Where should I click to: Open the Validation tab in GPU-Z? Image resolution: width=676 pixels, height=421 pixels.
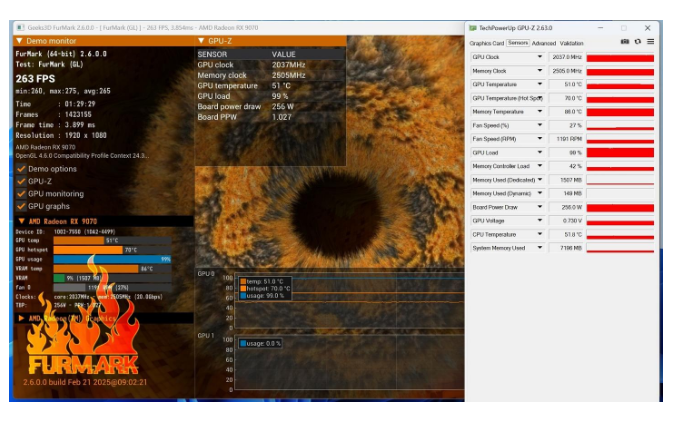coord(571,43)
